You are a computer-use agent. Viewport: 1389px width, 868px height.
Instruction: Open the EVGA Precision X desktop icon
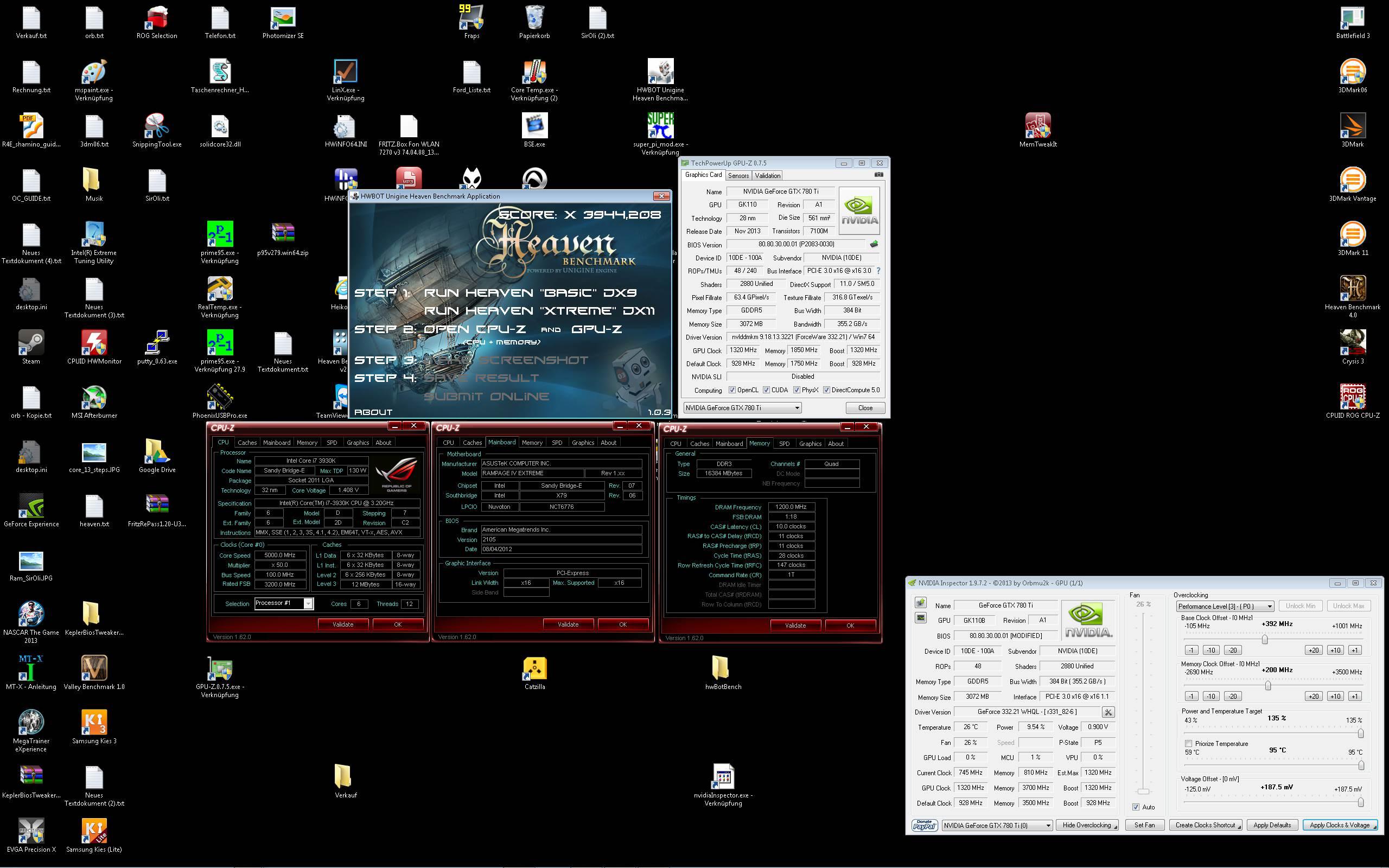click(31, 836)
